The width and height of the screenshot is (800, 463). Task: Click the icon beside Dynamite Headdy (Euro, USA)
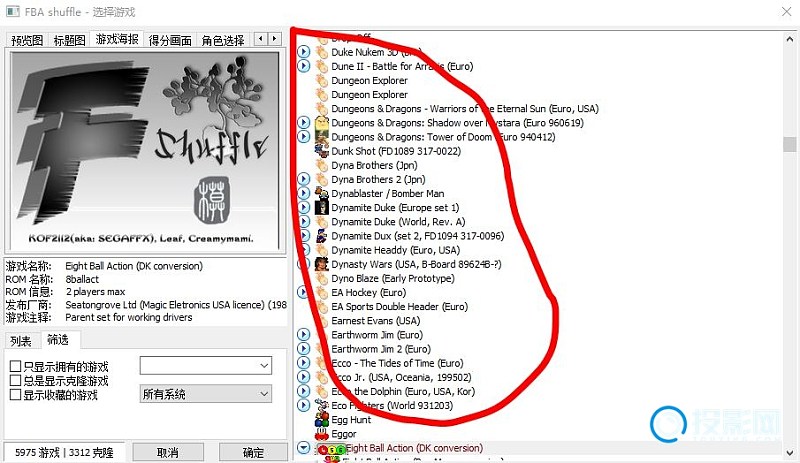coord(321,250)
